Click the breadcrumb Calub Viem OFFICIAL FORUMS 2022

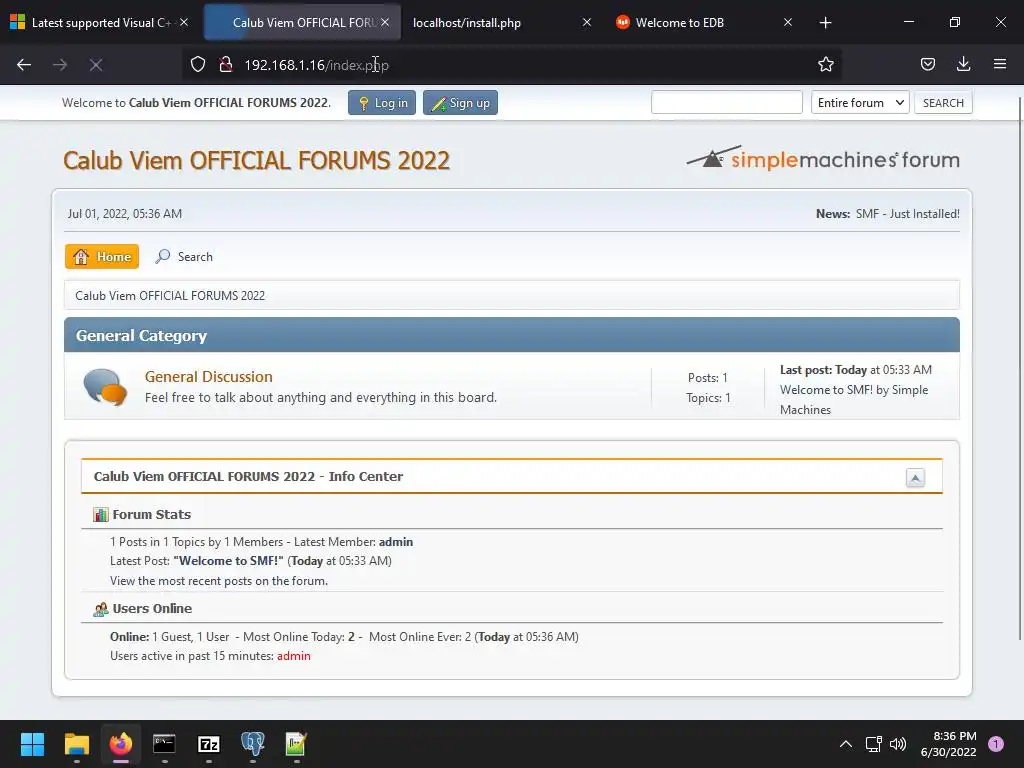click(x=170, y=296)
